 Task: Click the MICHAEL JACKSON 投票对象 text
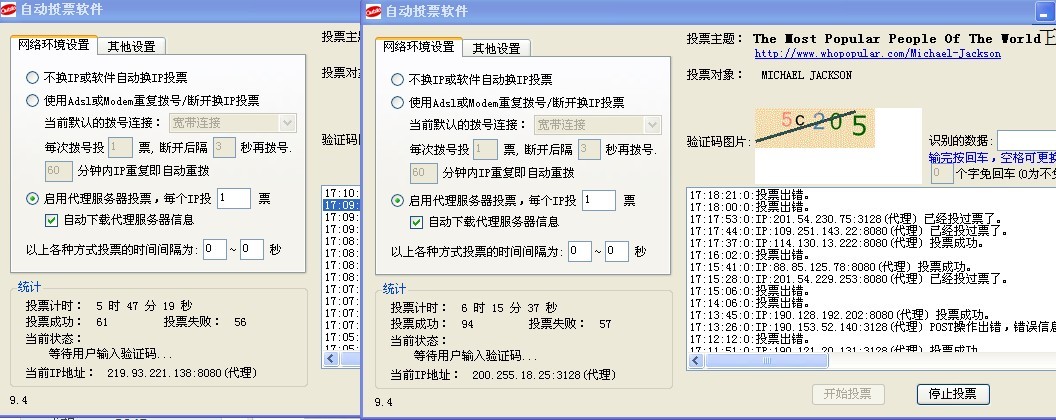click(x=806, y=75)
